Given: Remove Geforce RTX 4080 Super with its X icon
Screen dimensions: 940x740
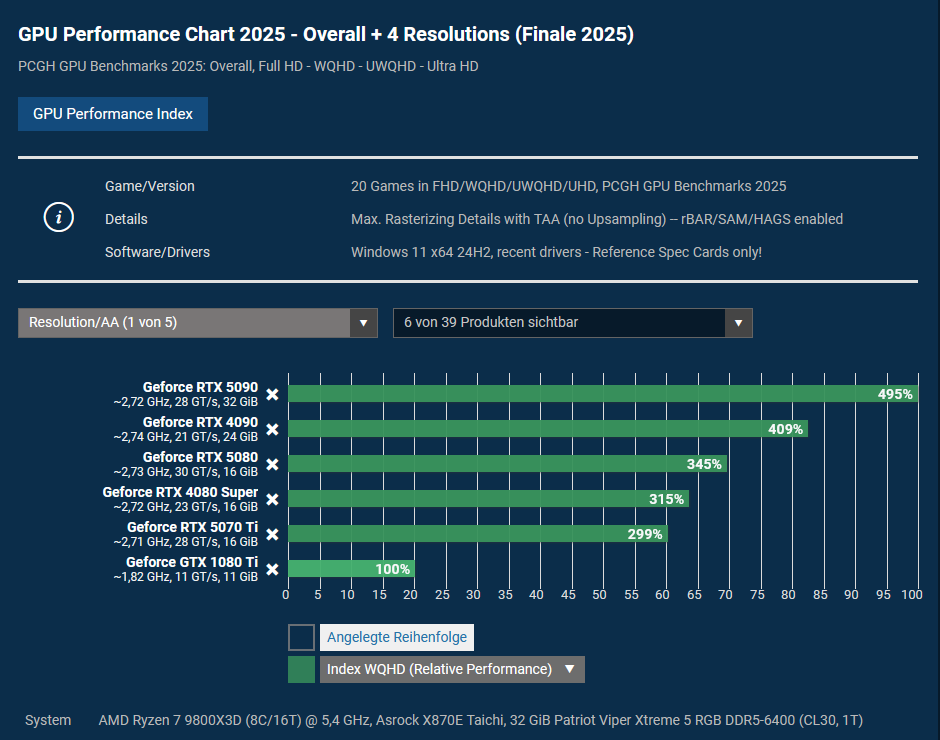Looking at the screenshot, I should [272, 500].
